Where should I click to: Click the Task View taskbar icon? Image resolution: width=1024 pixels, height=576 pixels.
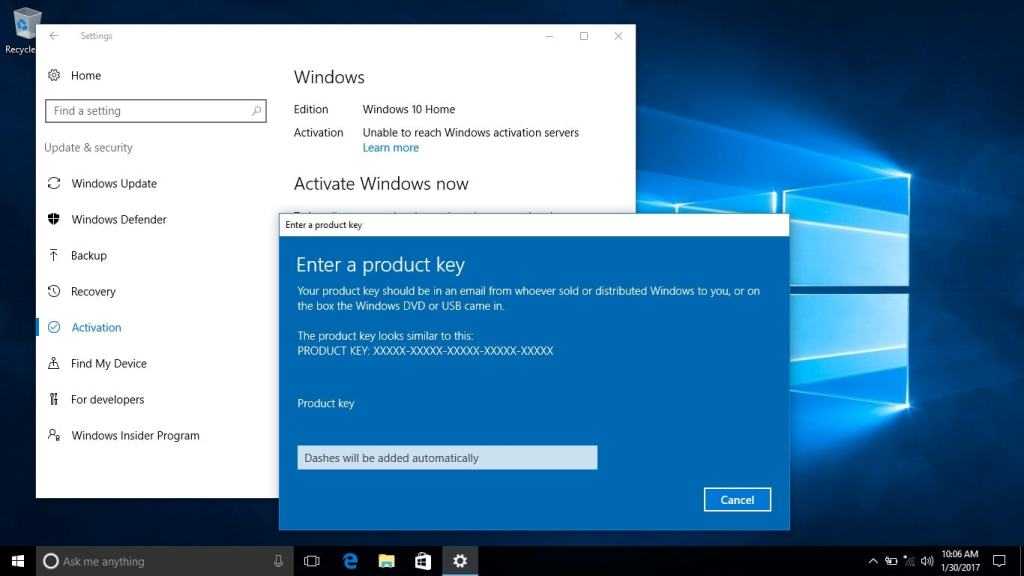[311, 561]
